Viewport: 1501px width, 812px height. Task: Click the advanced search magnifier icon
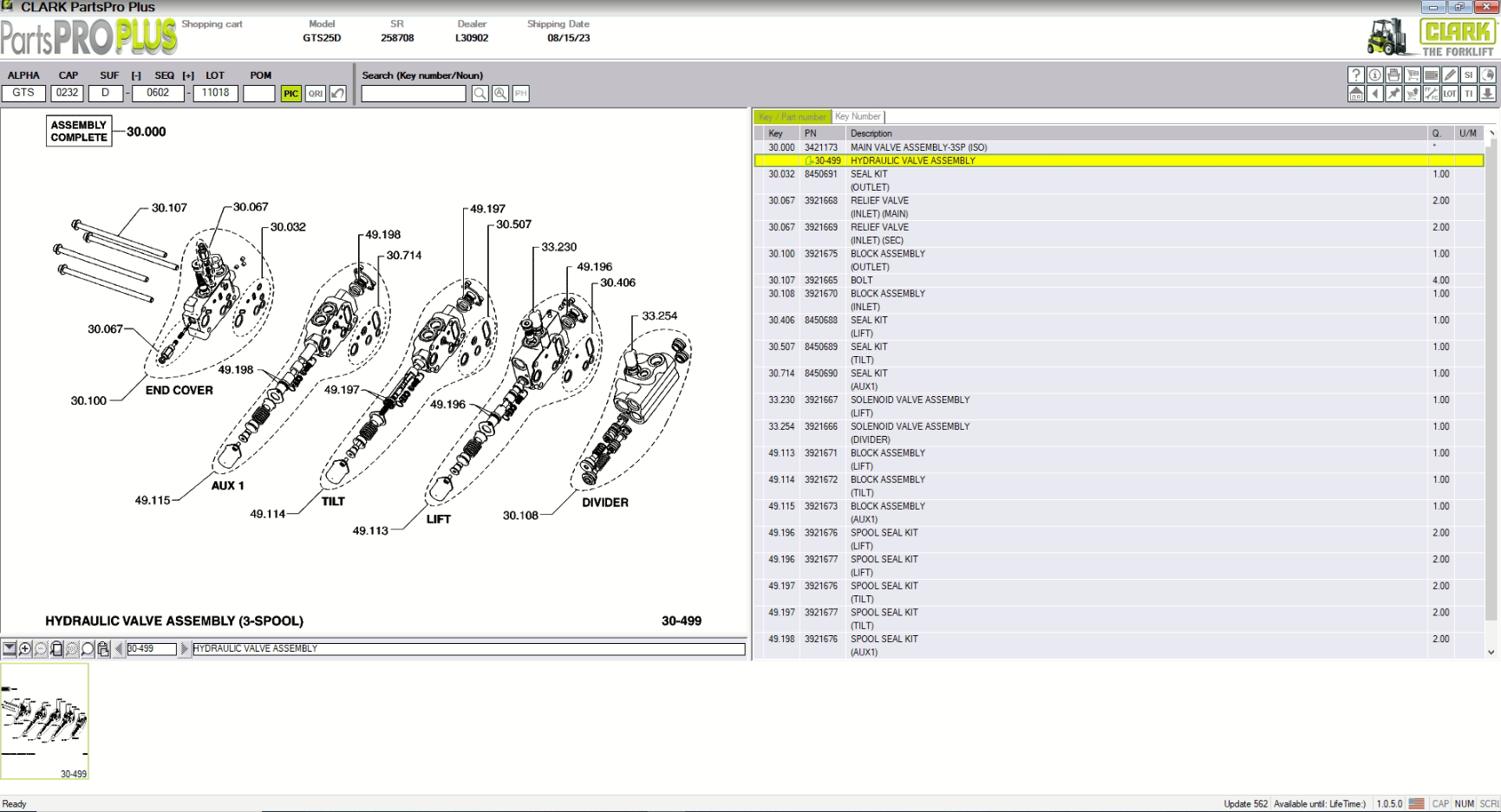[500, 94]
